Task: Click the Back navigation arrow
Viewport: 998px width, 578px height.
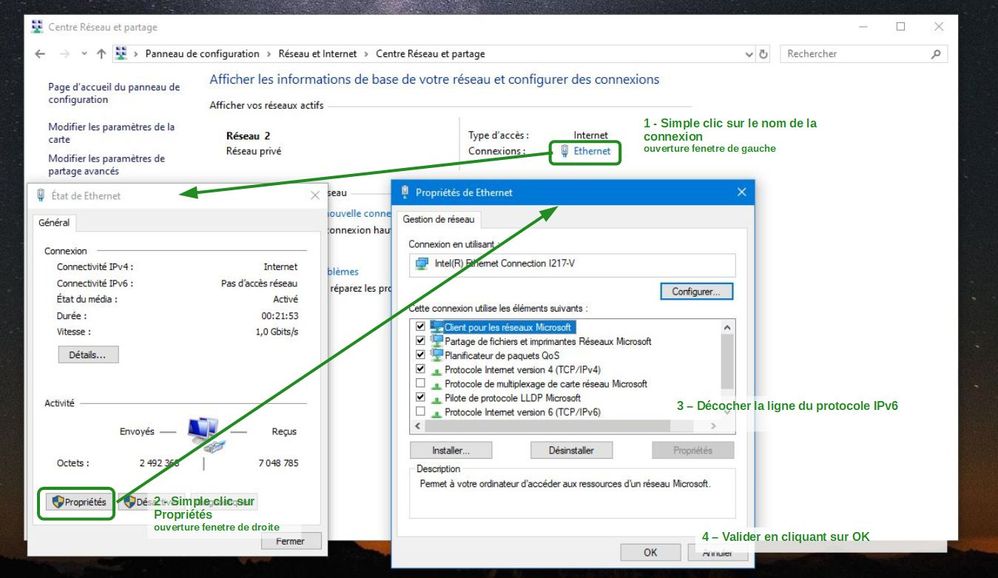Action: tap(40, 54)
